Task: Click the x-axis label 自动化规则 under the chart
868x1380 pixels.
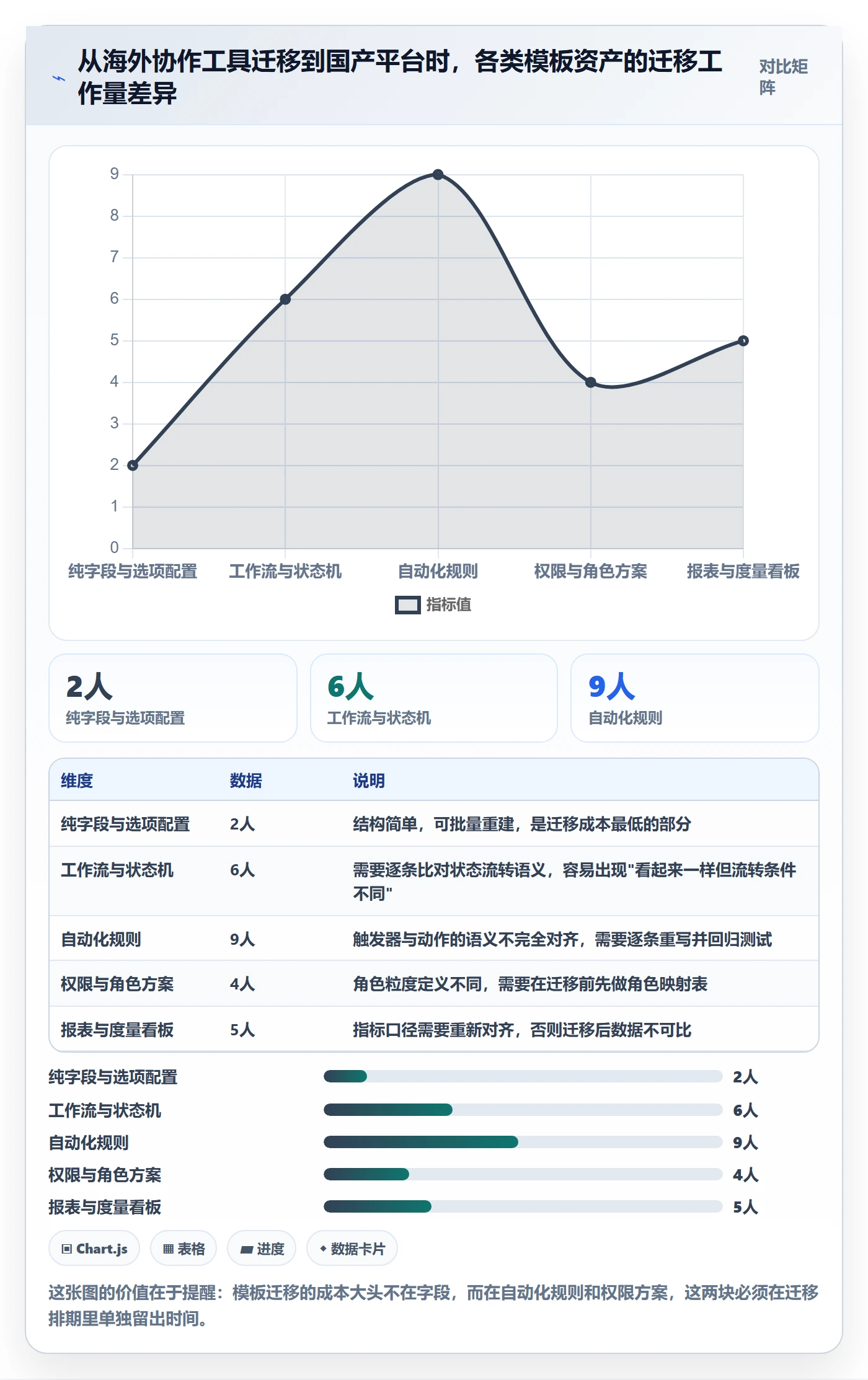Action: pyautogui.click(x=438, y=571)
